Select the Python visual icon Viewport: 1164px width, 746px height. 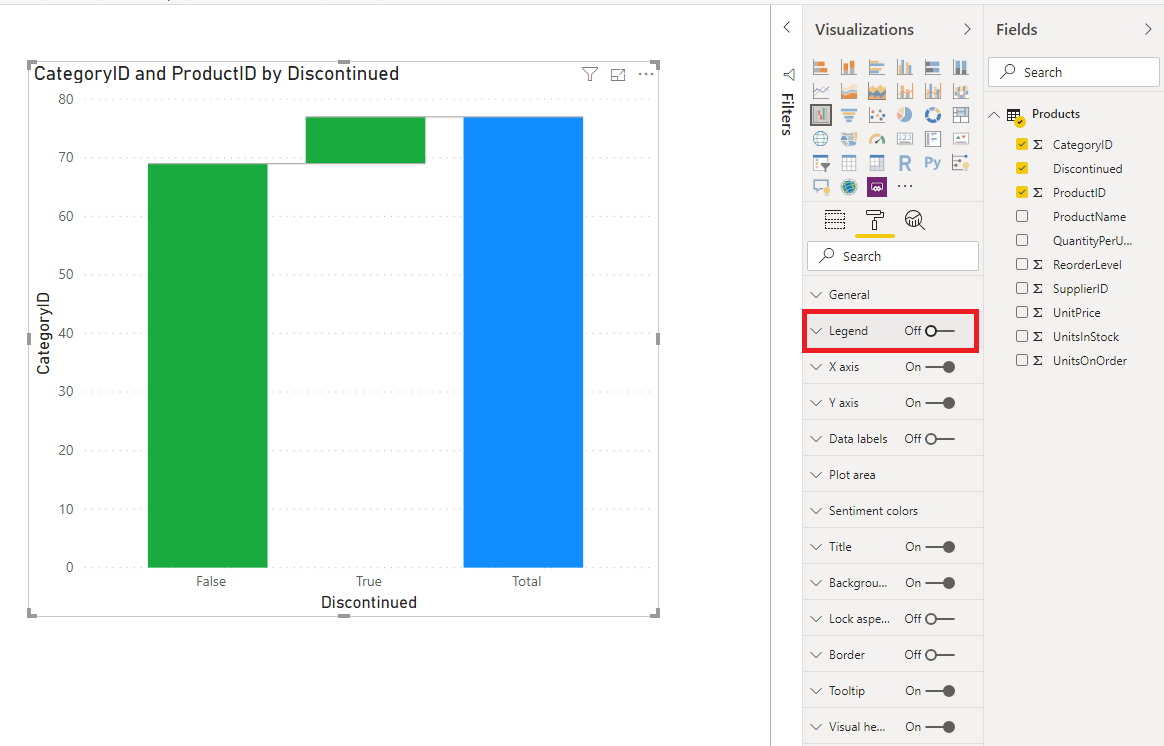pos(932,162)
